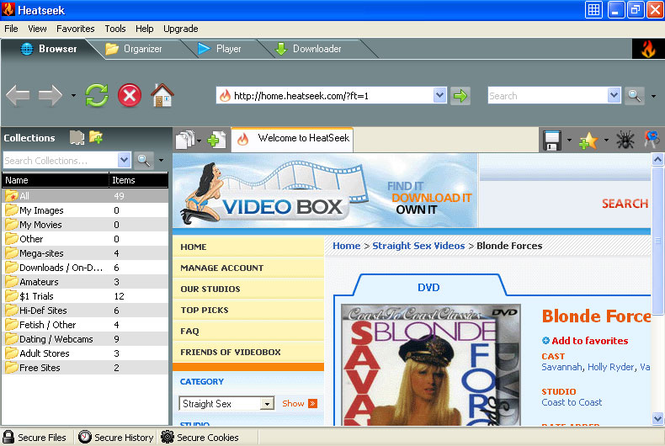
Task: Click the Show button beside category
Action: point(299,404)
